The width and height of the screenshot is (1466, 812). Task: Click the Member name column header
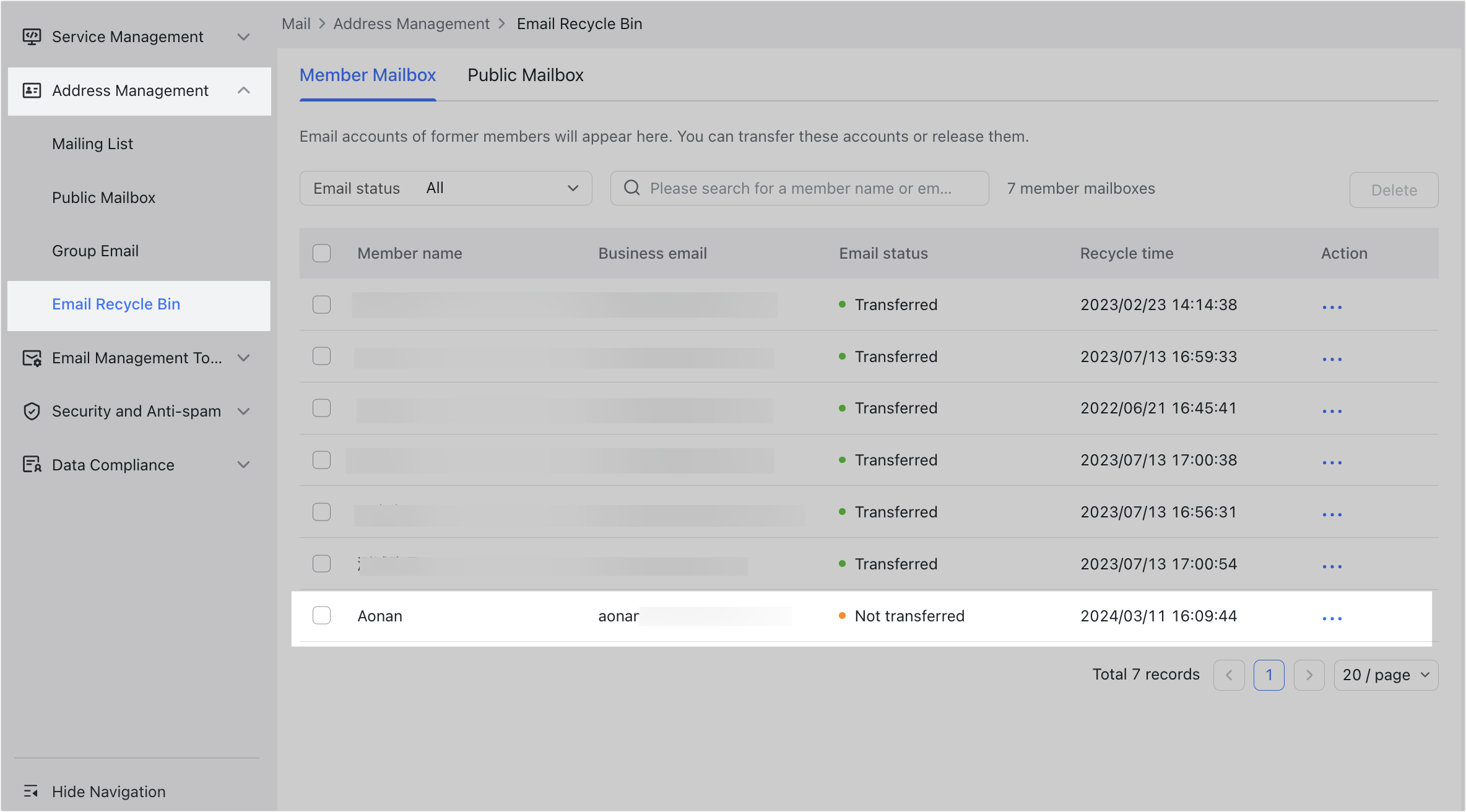click(x=410, y=253)
